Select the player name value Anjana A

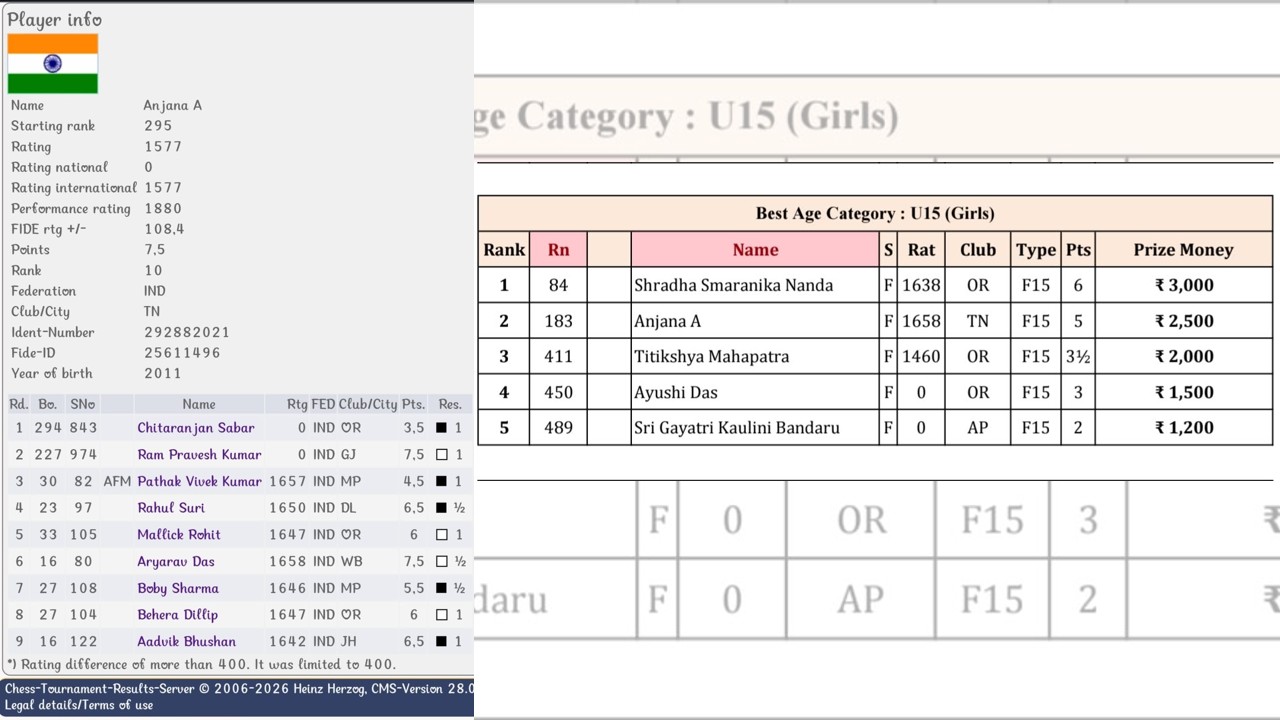(x=173, y=105)
